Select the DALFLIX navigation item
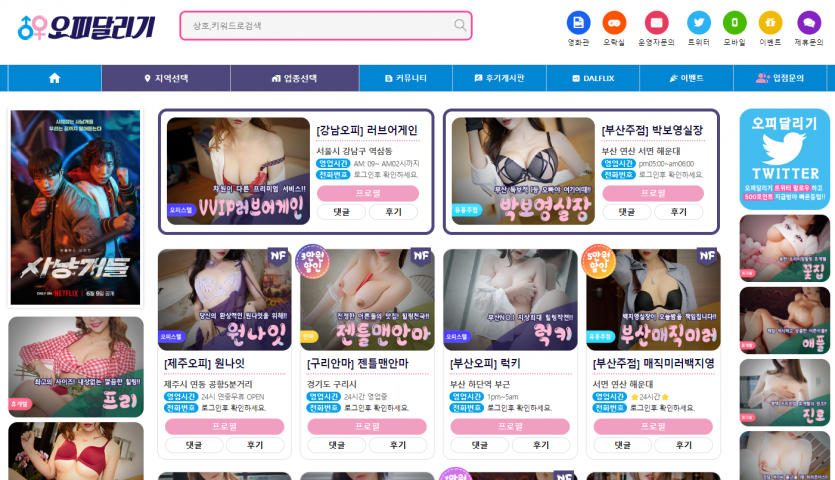The width and height of the screenshot is (835, 480). pos(593,78)
